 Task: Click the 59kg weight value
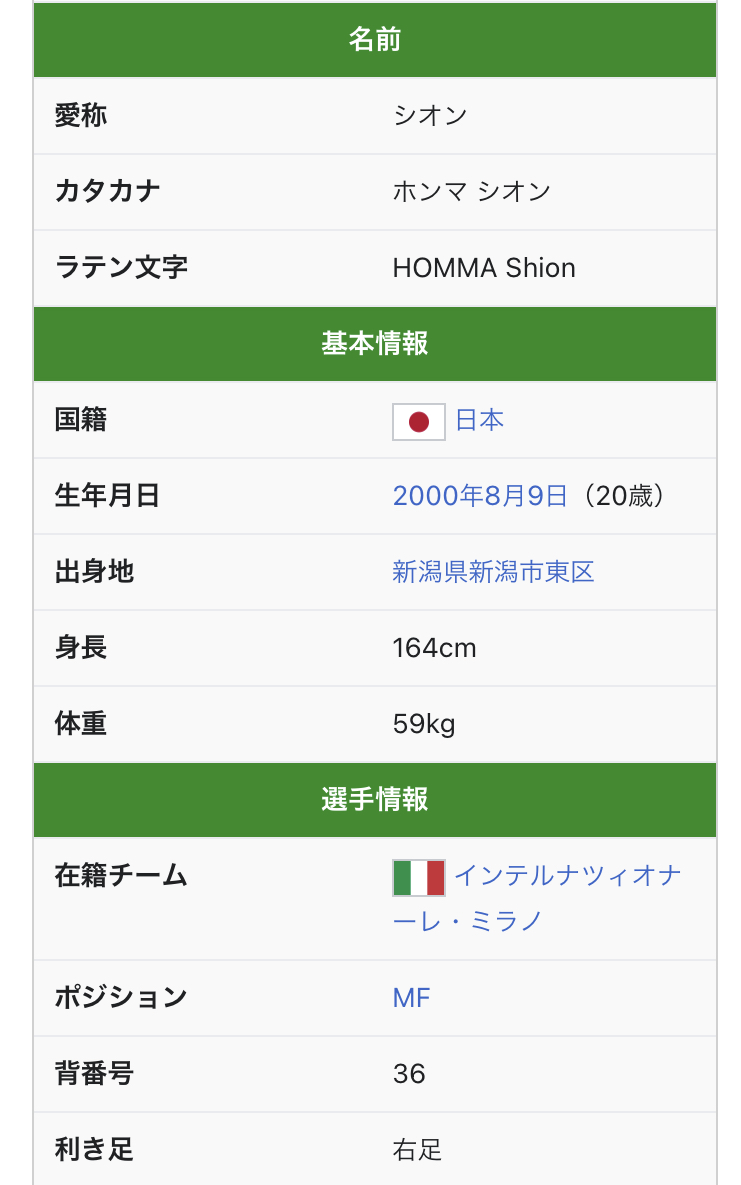(x=424, y=724)
